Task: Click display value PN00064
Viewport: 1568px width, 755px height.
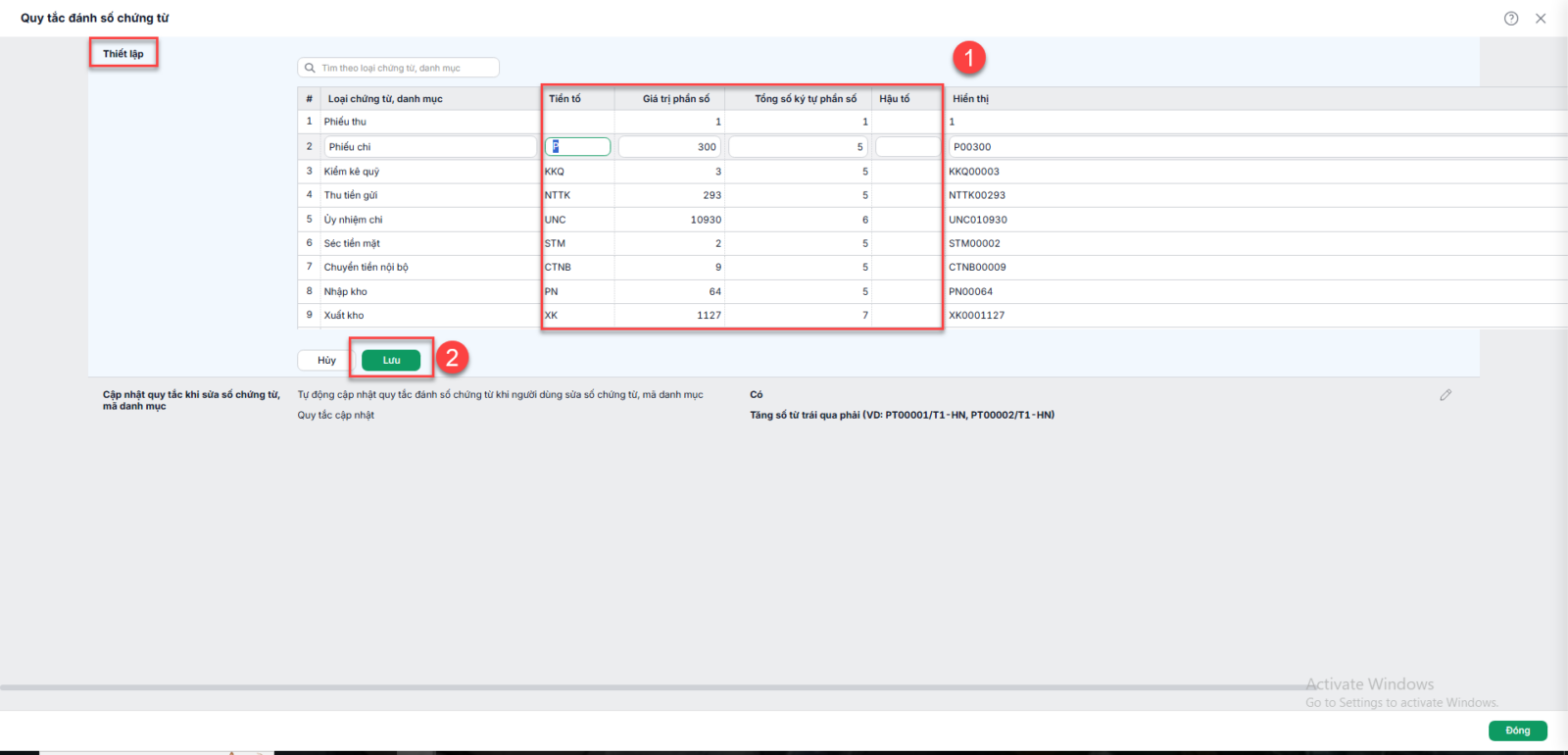Action: point(970,291)
